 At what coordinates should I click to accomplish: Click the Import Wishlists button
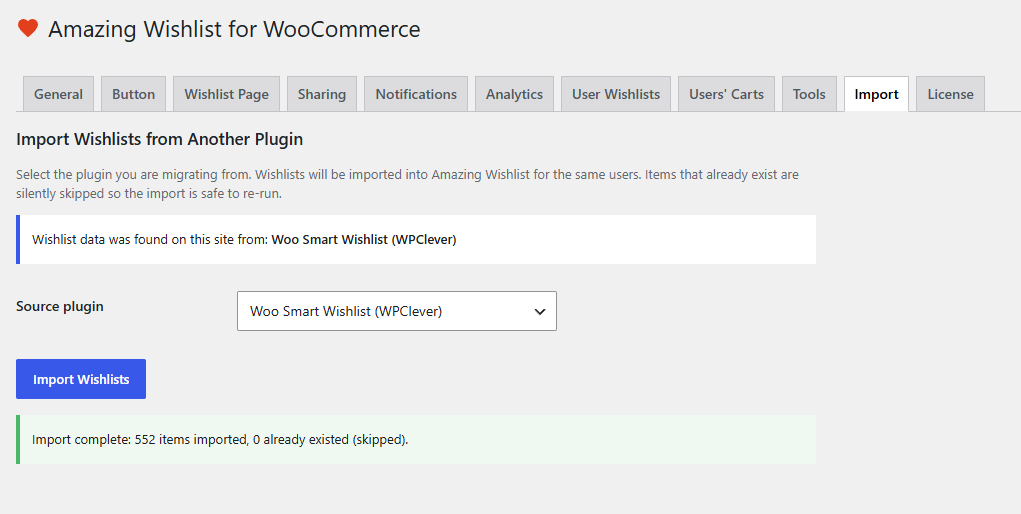point(81,379)
